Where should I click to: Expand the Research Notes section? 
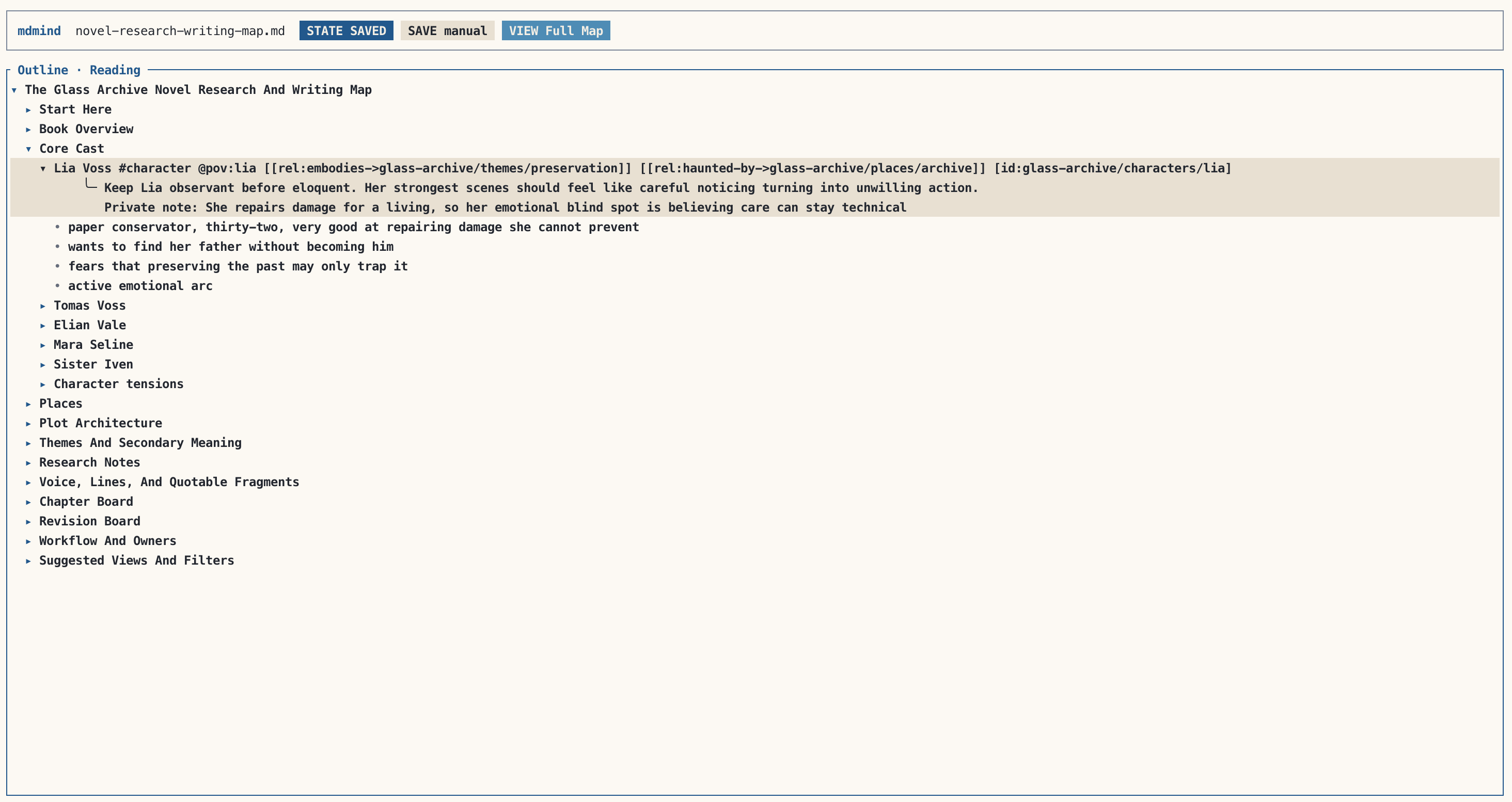(x=29, y=463)
